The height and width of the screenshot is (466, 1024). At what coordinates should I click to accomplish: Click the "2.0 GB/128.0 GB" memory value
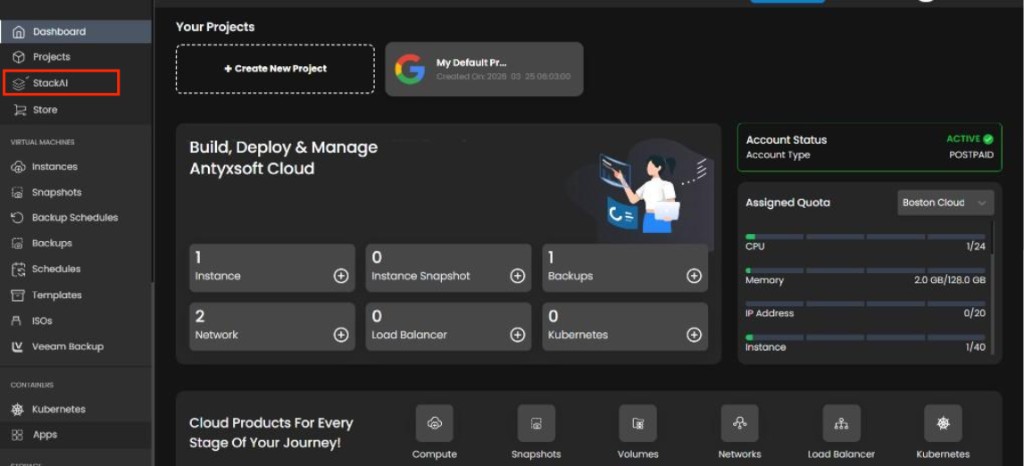950,280
